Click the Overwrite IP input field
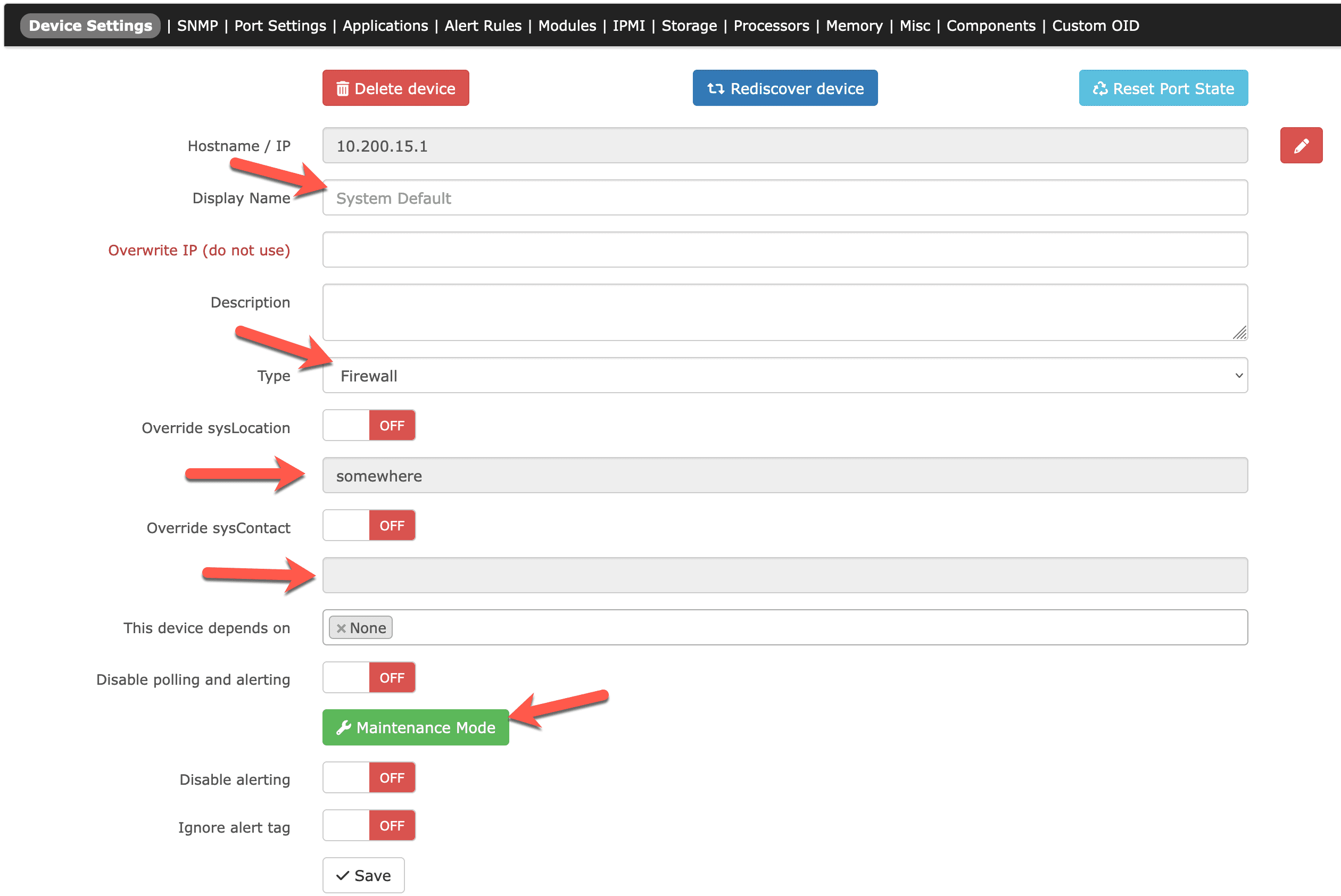Viewport: 1341px width, 896px height. [x=785, y=250]
